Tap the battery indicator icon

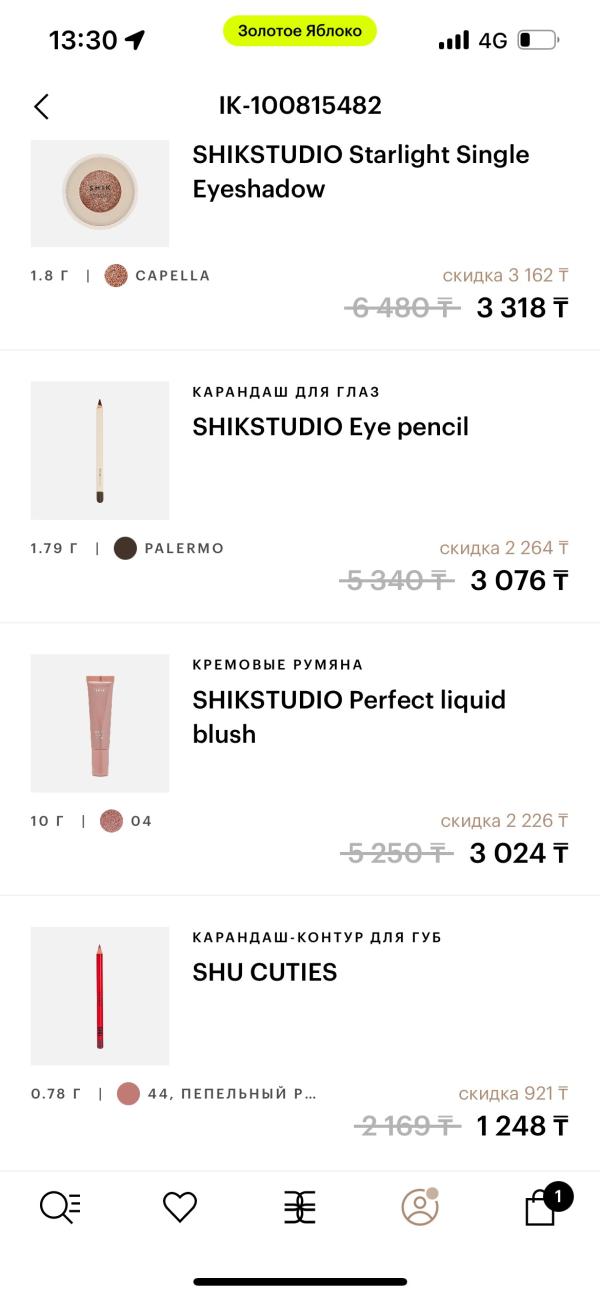point(539,40)
